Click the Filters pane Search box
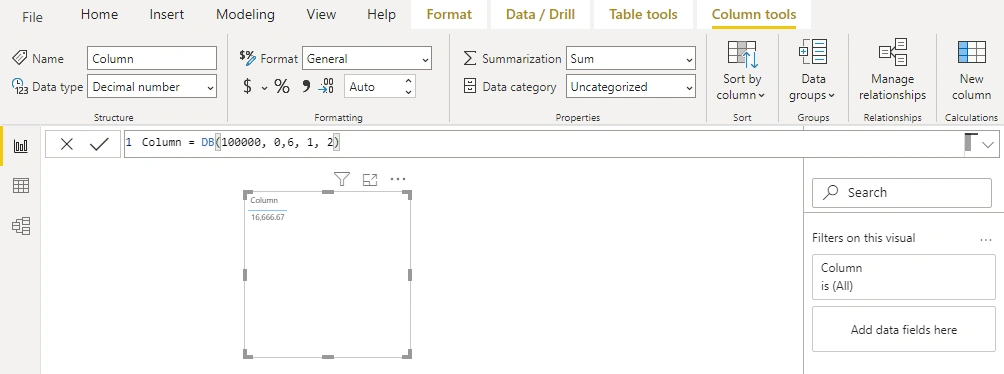The image size is (1004, 374). pos(902,192)
